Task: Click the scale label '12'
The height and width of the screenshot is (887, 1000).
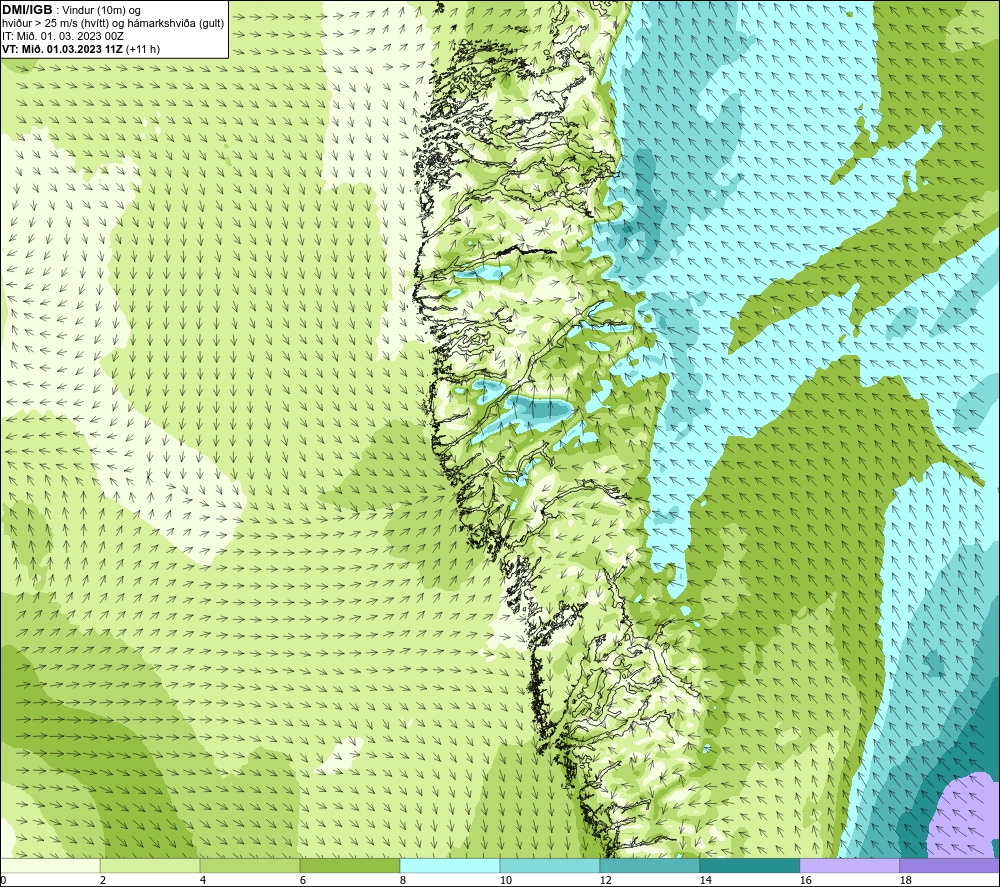Action: [x=605, y=880]
